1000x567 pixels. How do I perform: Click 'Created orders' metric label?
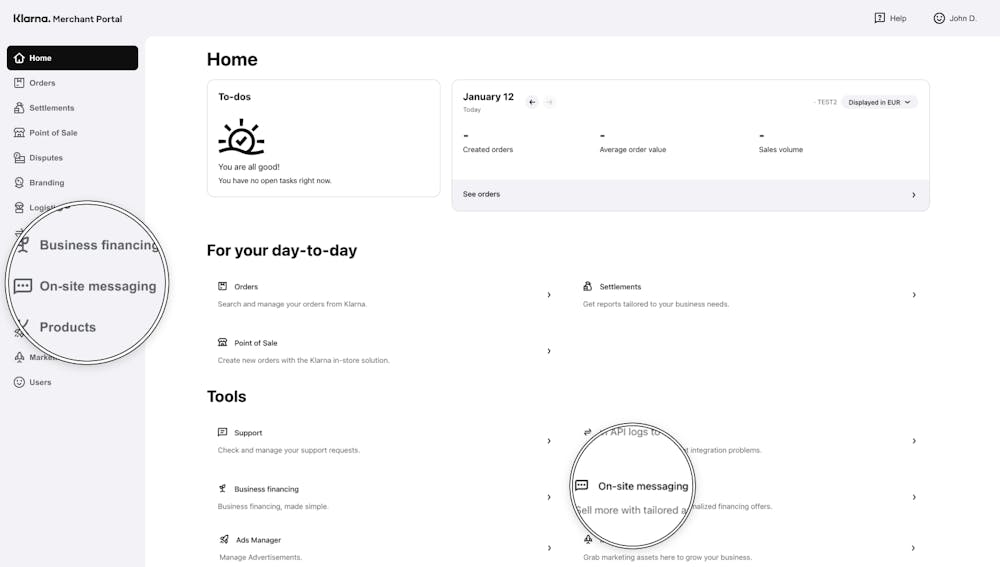[x=488, y=150]
